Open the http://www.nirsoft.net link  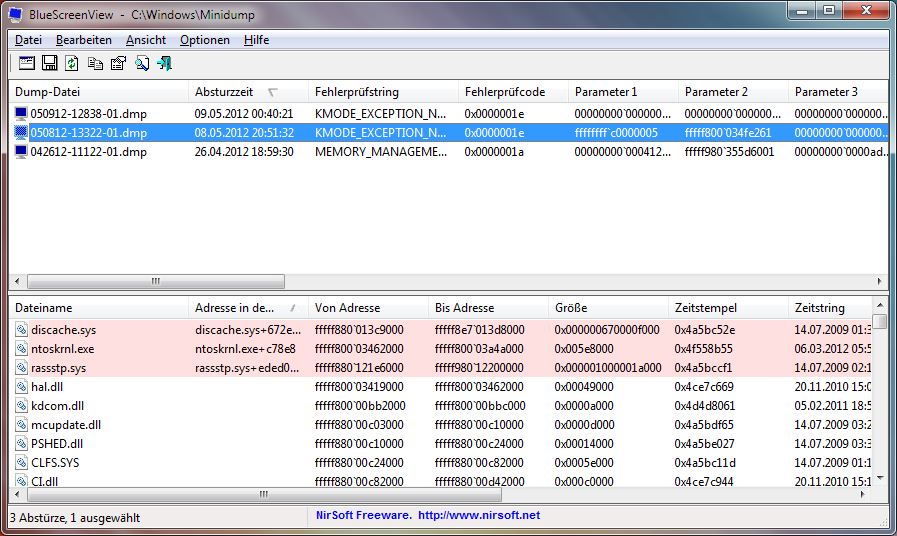pyautogui.click(x=479, y=515)
